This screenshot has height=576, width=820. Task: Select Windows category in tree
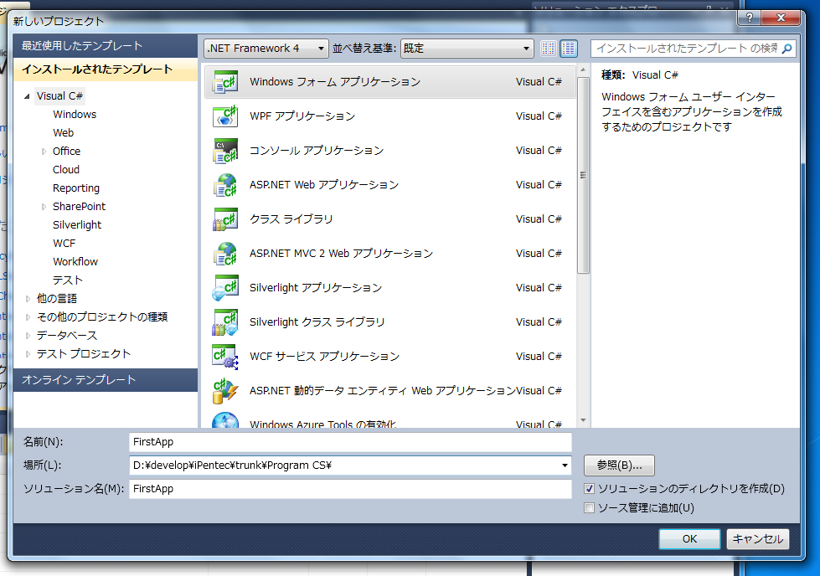click(x=74, y=115)
